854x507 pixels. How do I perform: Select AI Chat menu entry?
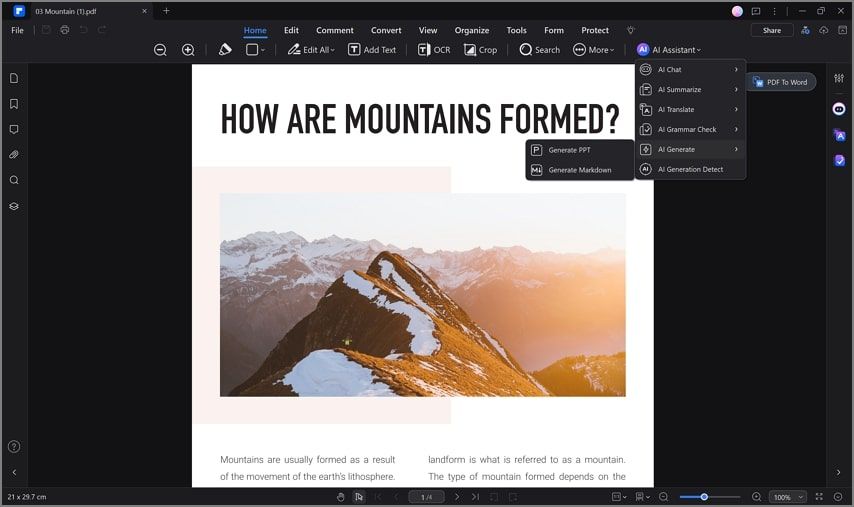pyautogui.click(x=690, y=70)
